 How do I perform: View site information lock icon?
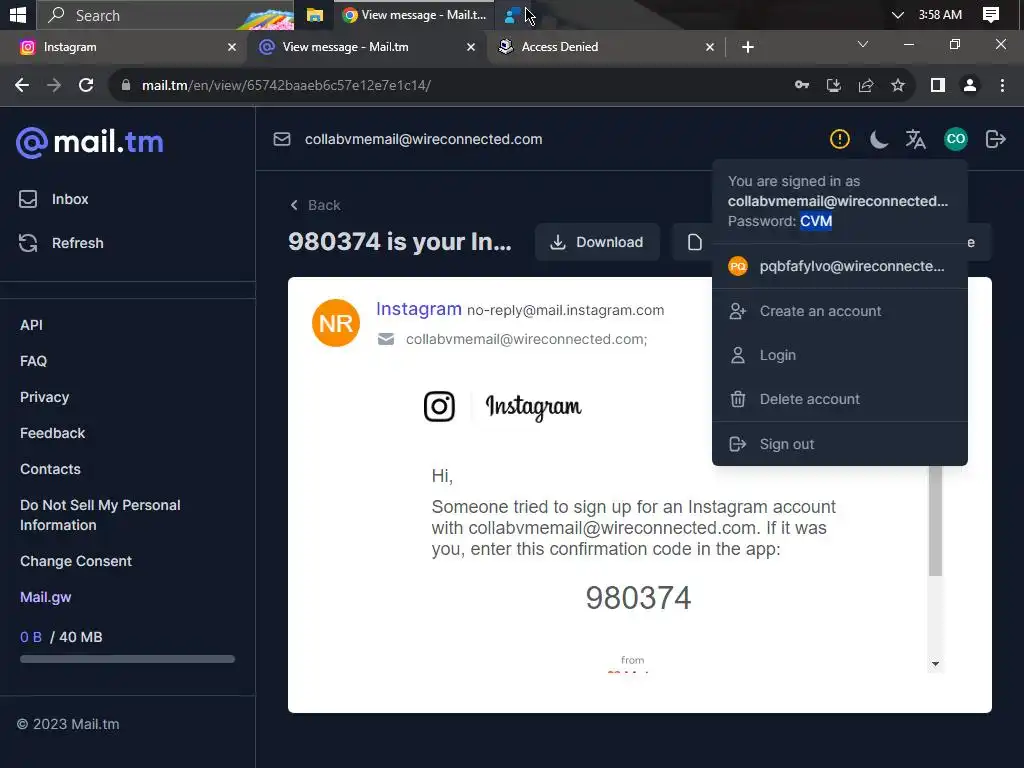tap(126, 85)
